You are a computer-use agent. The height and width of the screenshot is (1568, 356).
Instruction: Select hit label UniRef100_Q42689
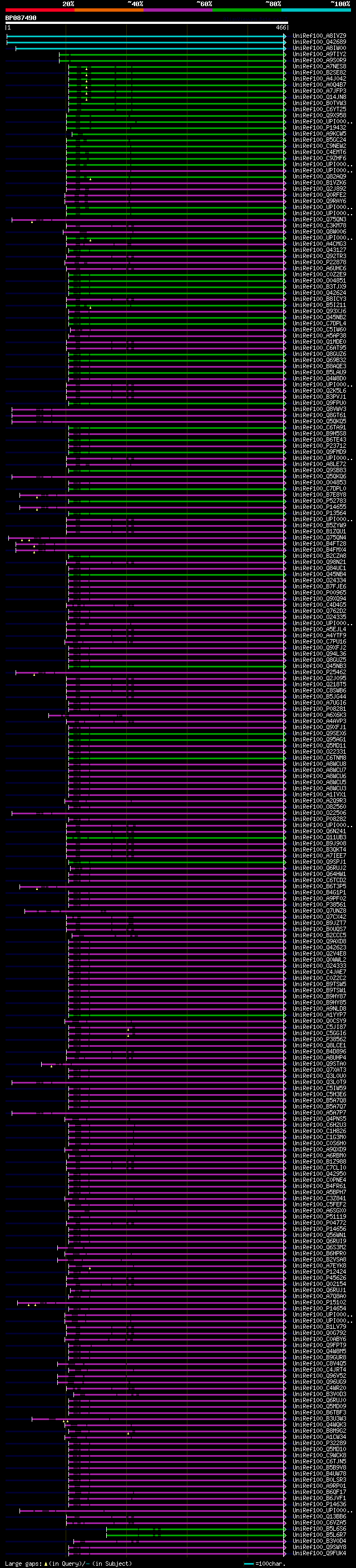coord(319,42)
